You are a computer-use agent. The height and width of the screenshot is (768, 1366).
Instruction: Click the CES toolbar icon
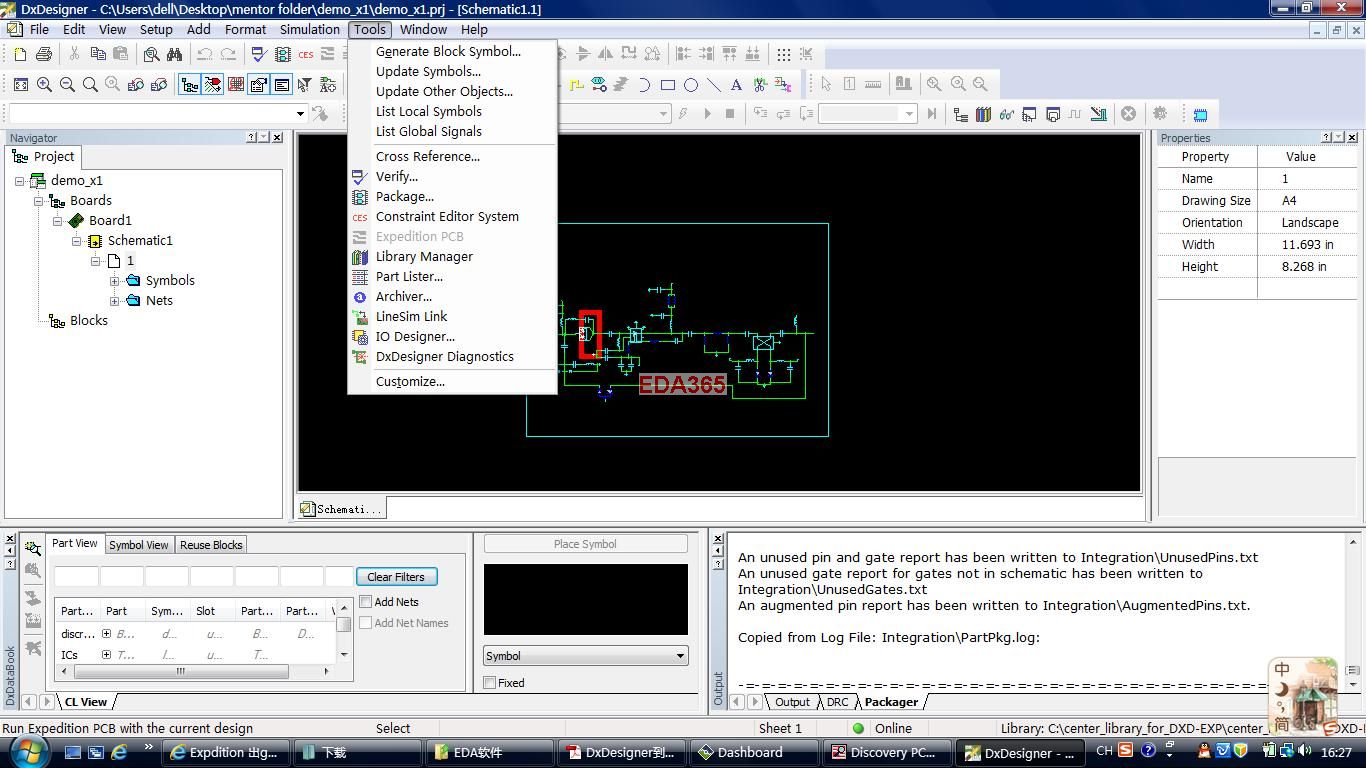tap(306, 54)
